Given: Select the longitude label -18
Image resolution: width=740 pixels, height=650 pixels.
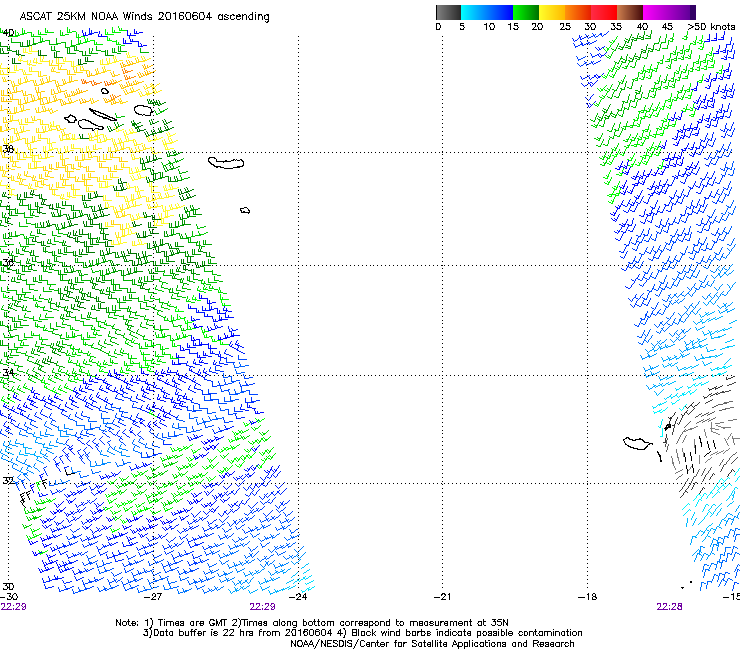Looking at the screenshot, I should [x=587, y=597].
